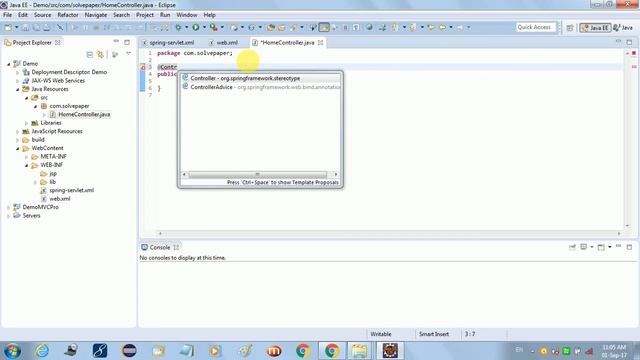Click the New file toolbar icon
The width and height of the screenshot is (640, 360).
8,27
